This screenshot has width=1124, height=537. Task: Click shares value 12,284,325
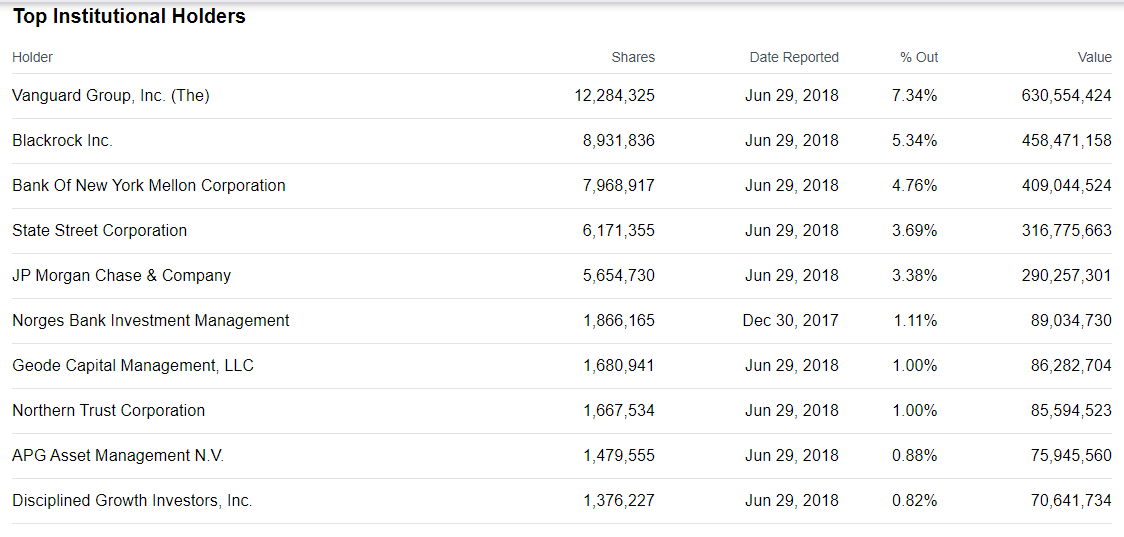[x=615, y=95]
